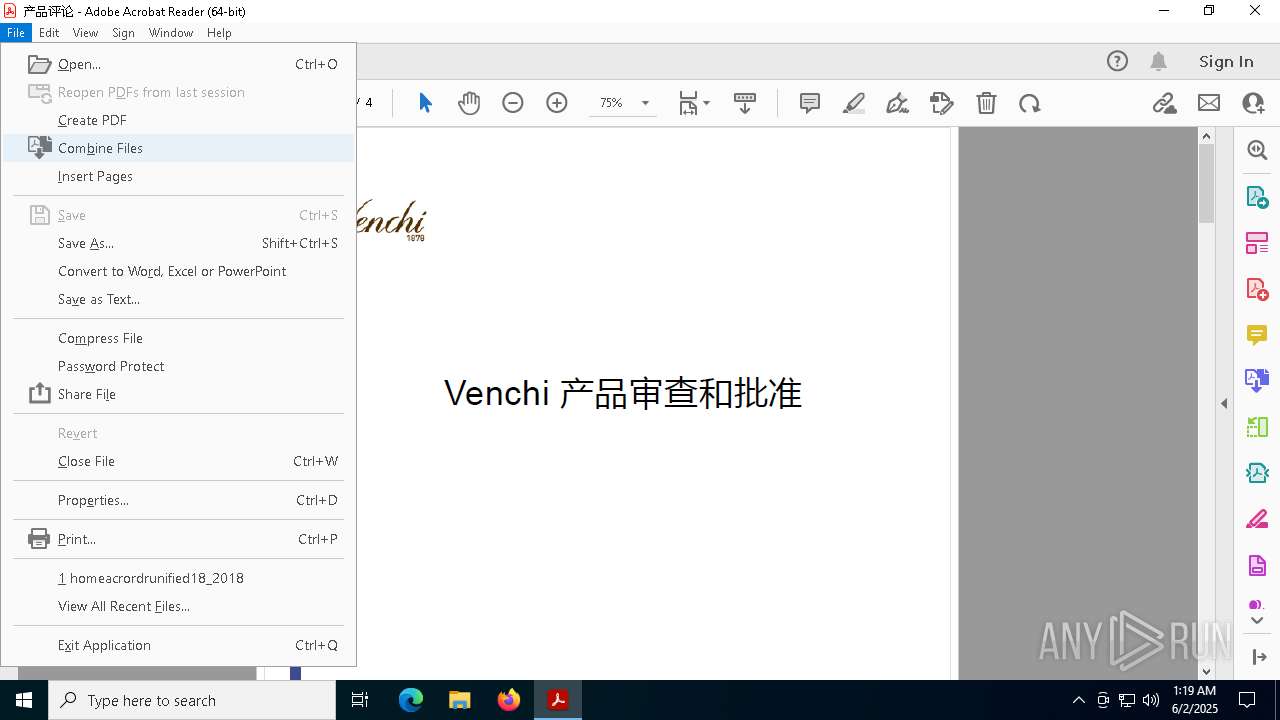Choose Password Protect menu item

[178, 366]
